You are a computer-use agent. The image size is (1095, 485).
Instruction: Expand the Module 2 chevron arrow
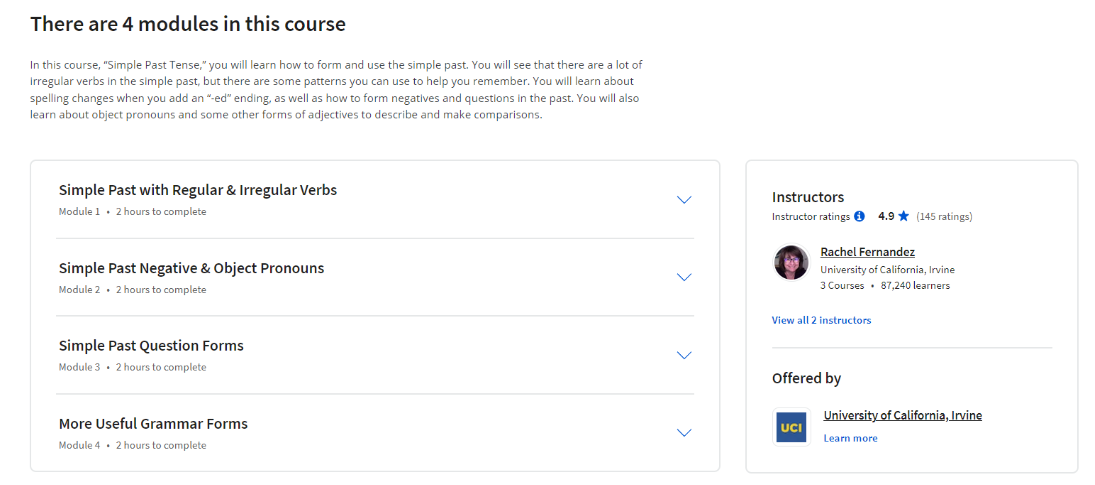[684, 277]
